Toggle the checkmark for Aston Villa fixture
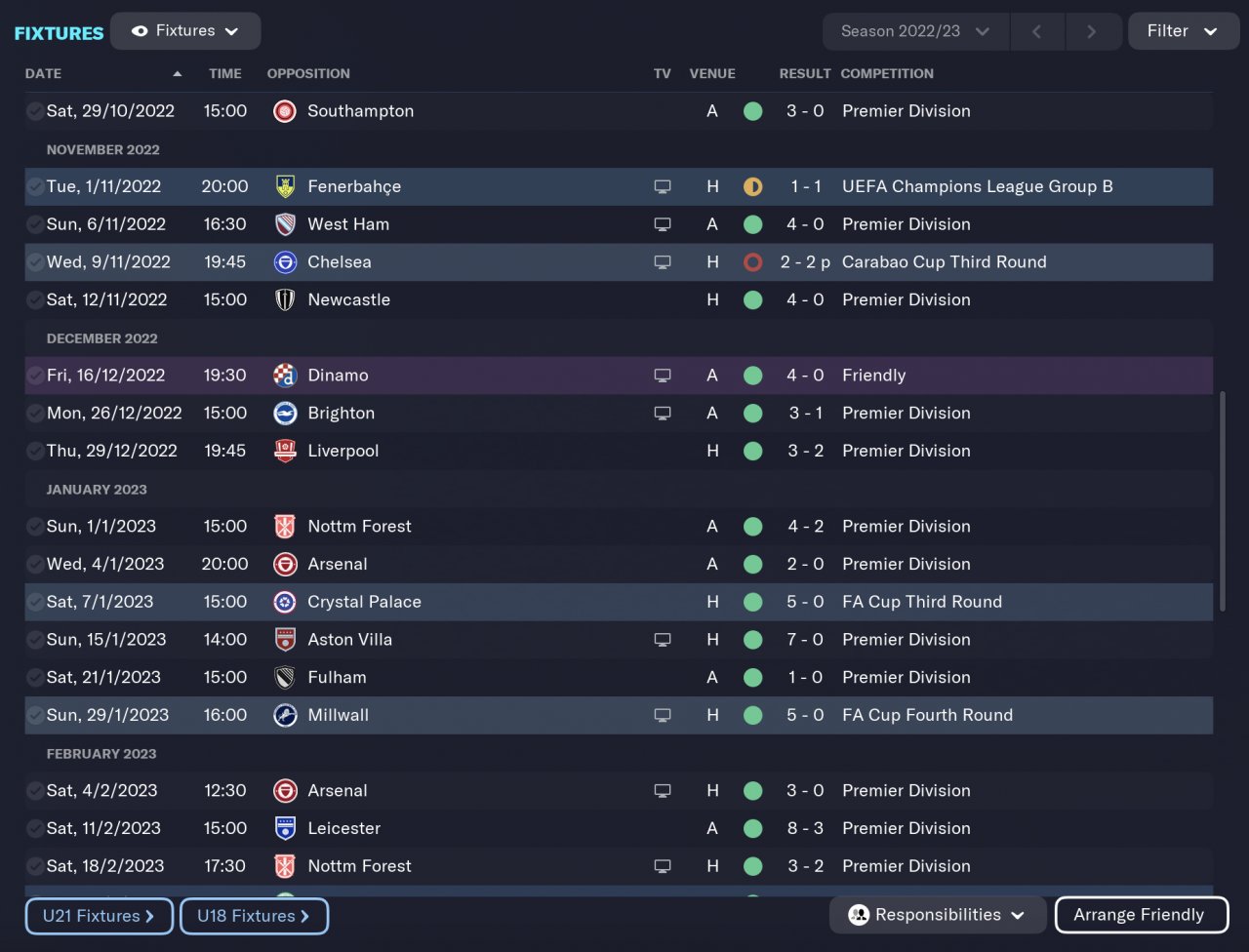1249x952 pixels. pyautogui.click(x=35, y=640)
